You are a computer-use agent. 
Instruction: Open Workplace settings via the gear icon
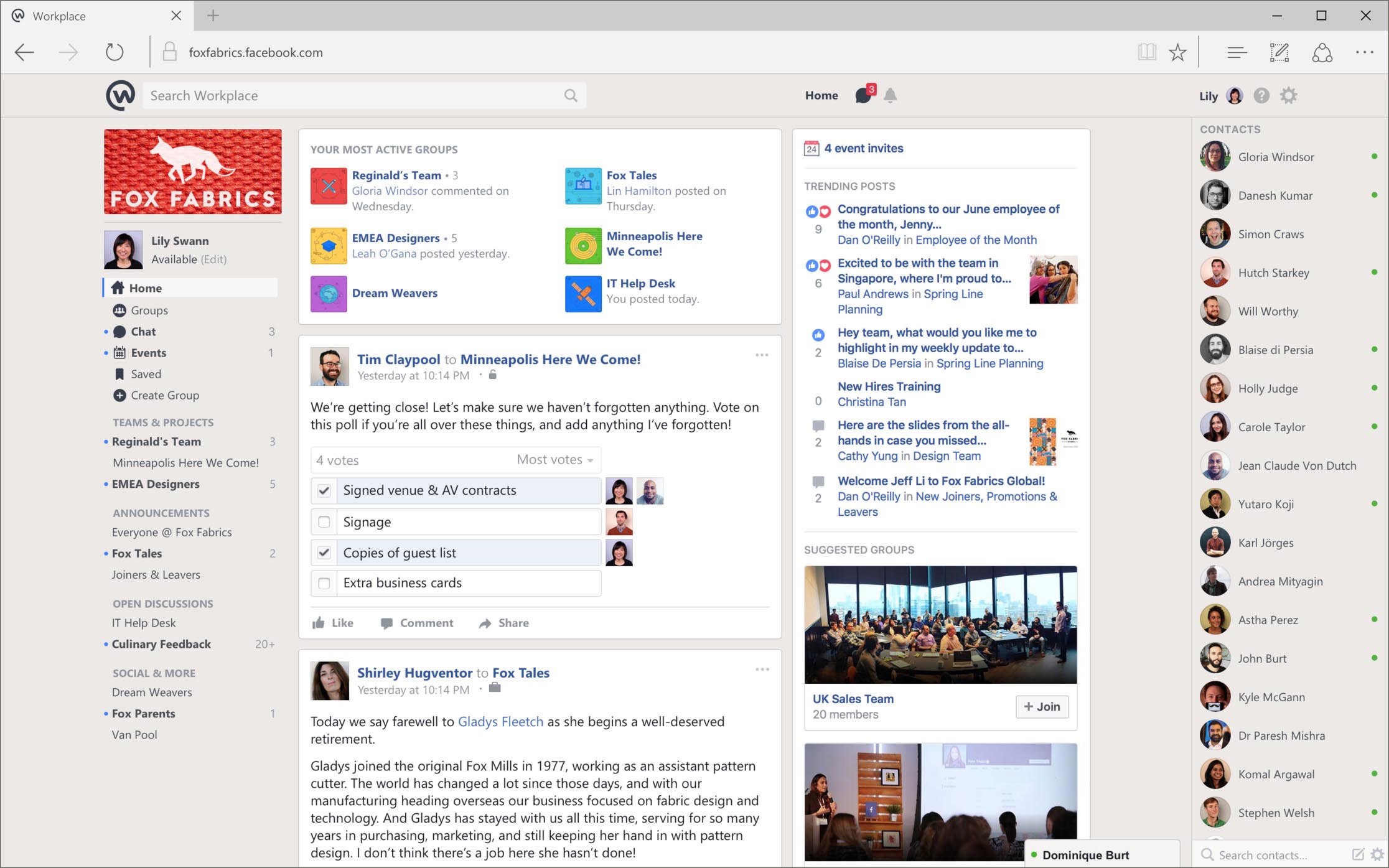point(1288,95)
